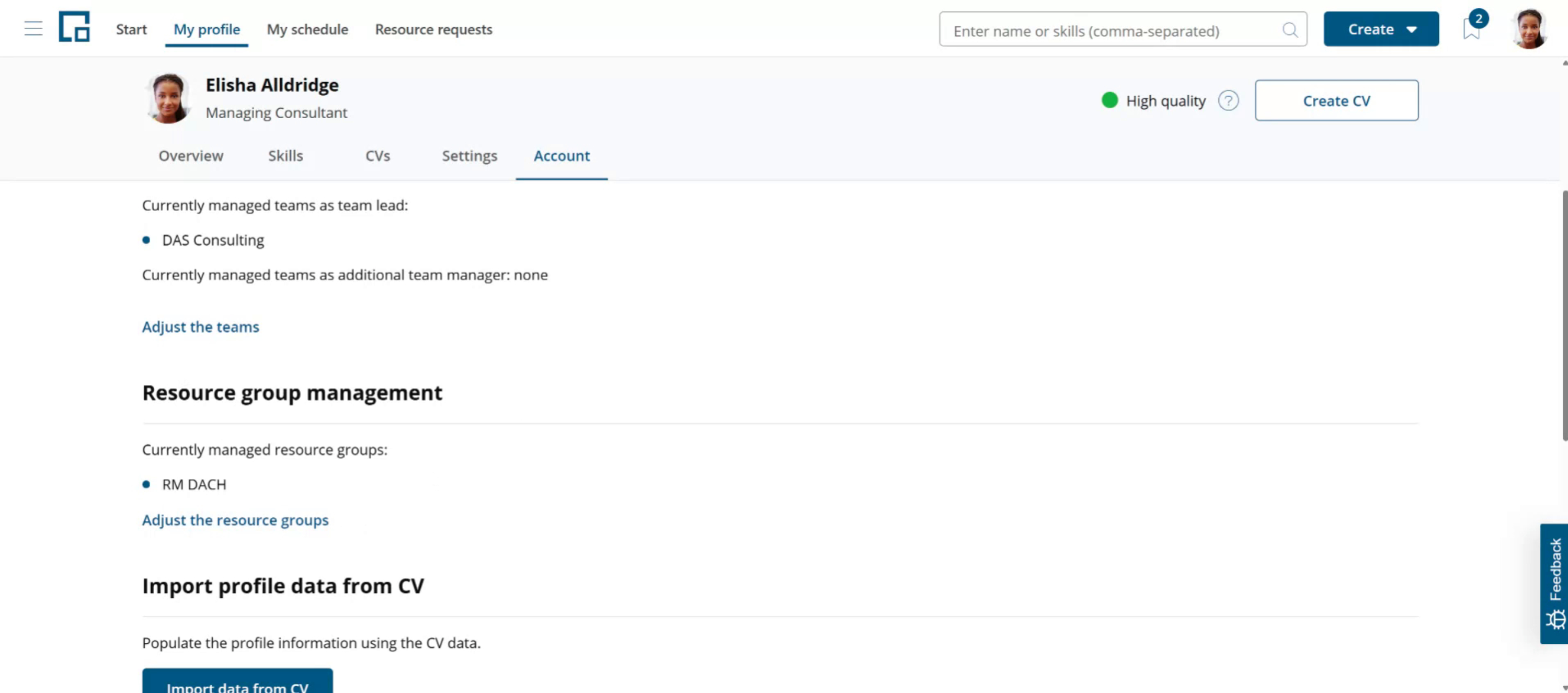The image size is (1568, 693).
Task: Click the Import profile data from CV heading
Action: [283, 586]
